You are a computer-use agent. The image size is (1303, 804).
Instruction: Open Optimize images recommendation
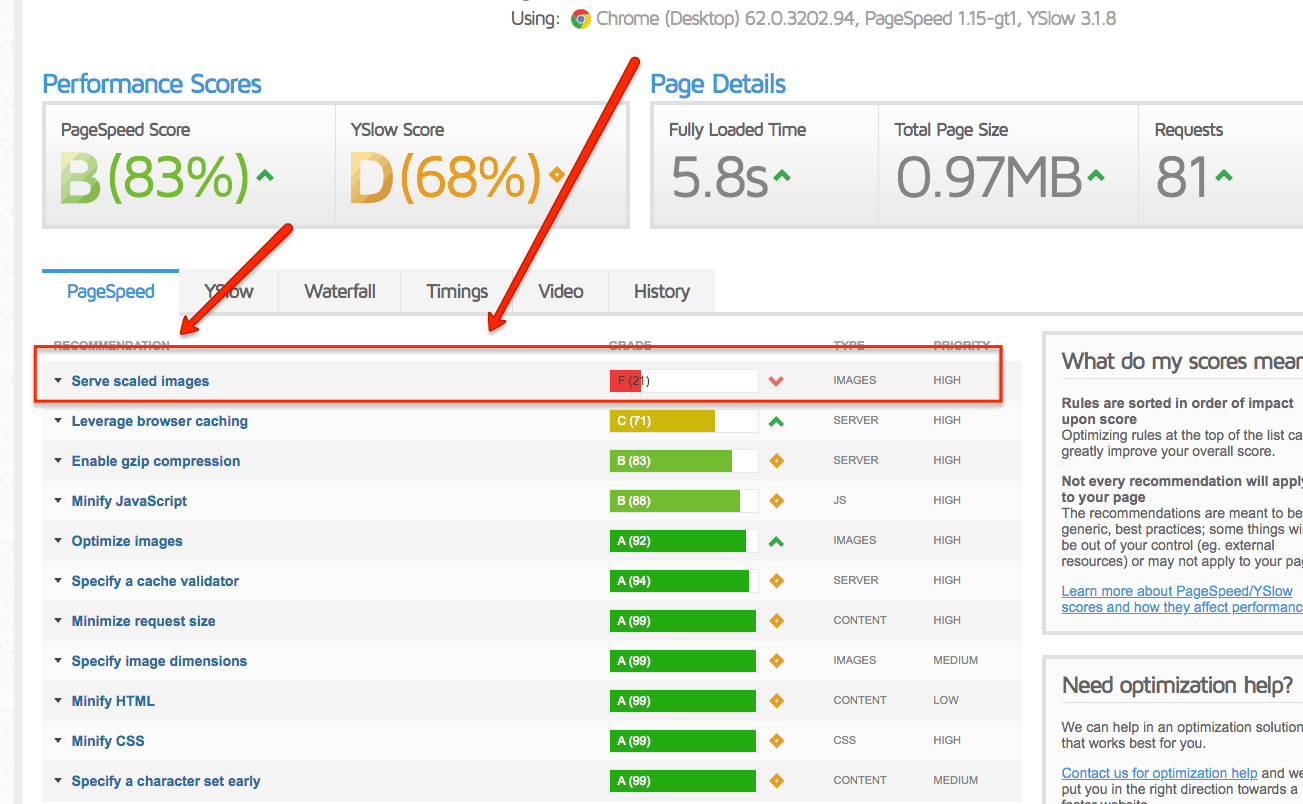(x=127, y=541)
